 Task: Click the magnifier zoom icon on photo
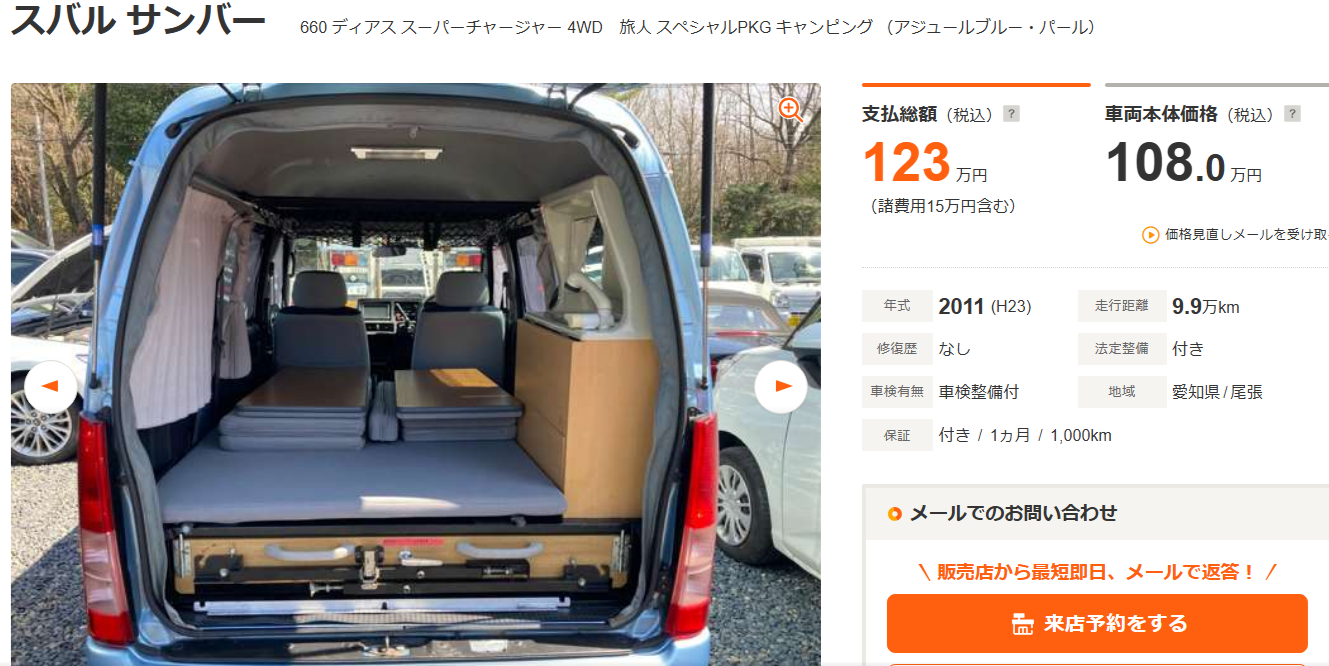pos(791,110)
